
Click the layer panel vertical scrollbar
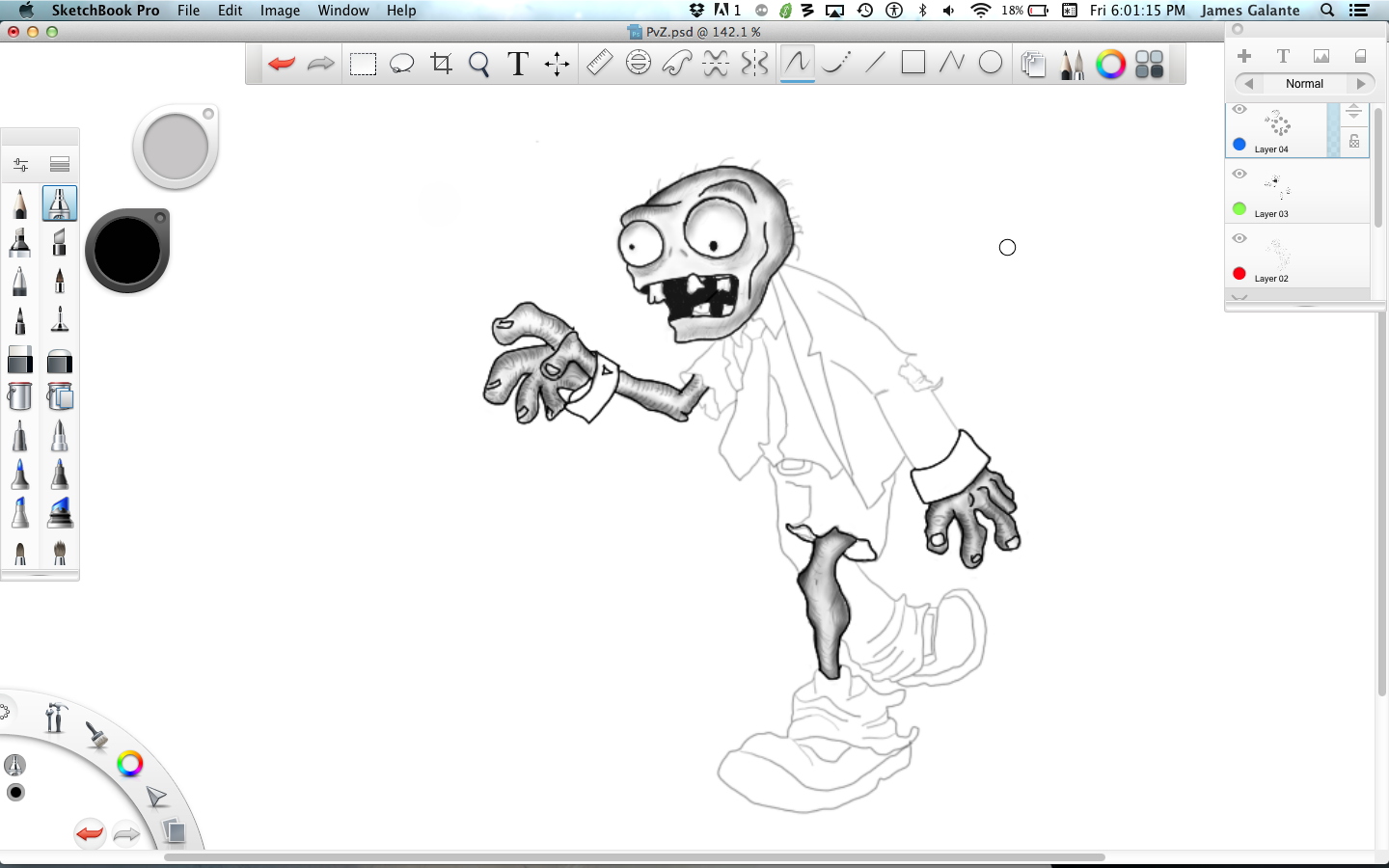click(1378, 168)
